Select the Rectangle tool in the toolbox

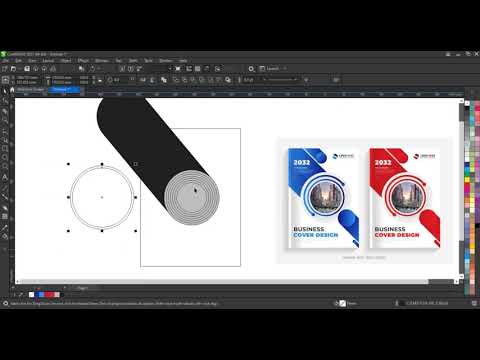[5, 148]
